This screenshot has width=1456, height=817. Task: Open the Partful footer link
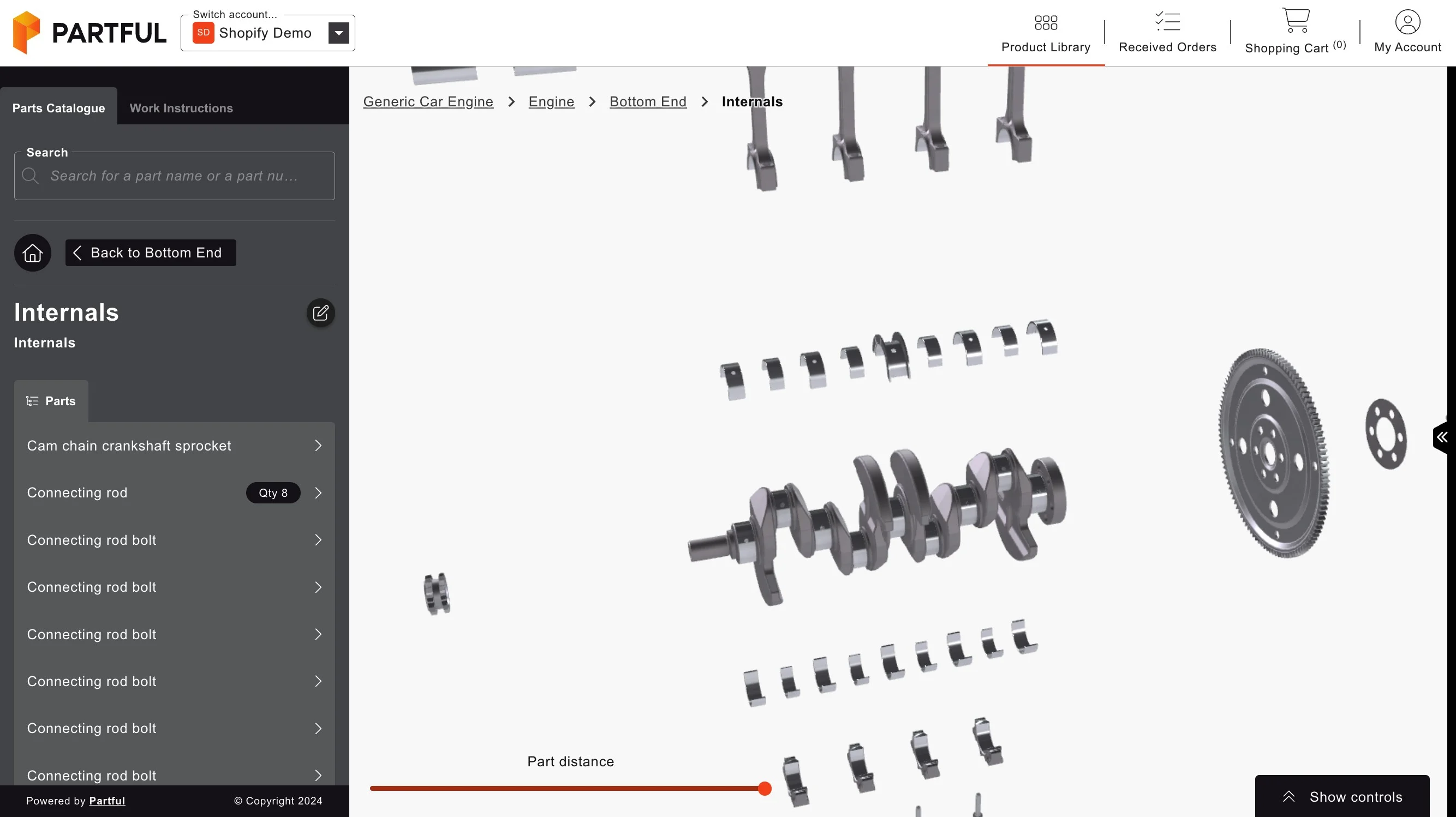tap(107, 801)
